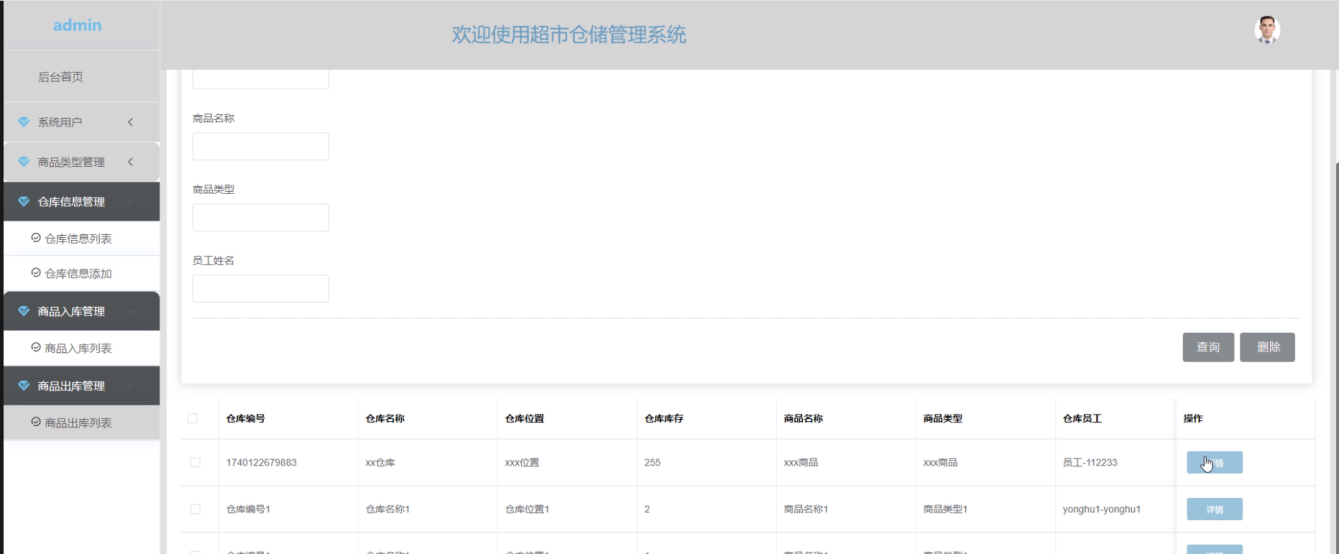Focus the partially visible topmost input field
1339x554 pixels.
[260, 79]
